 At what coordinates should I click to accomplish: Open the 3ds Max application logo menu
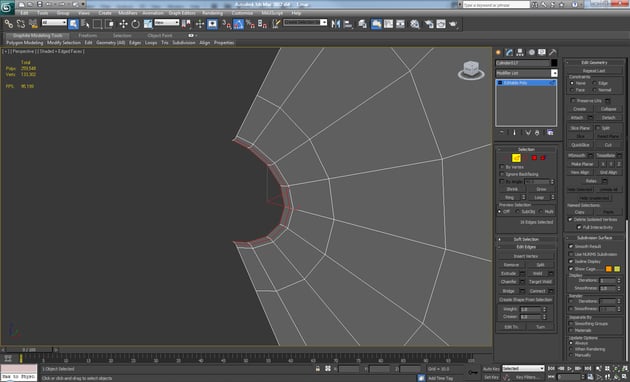pyautogui.click(x=7, y=7)
